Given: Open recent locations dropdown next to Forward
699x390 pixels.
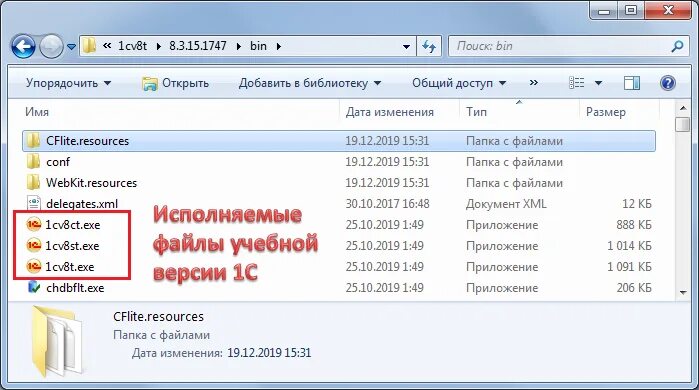Looking at the screenshot, I should pos(71,46).
